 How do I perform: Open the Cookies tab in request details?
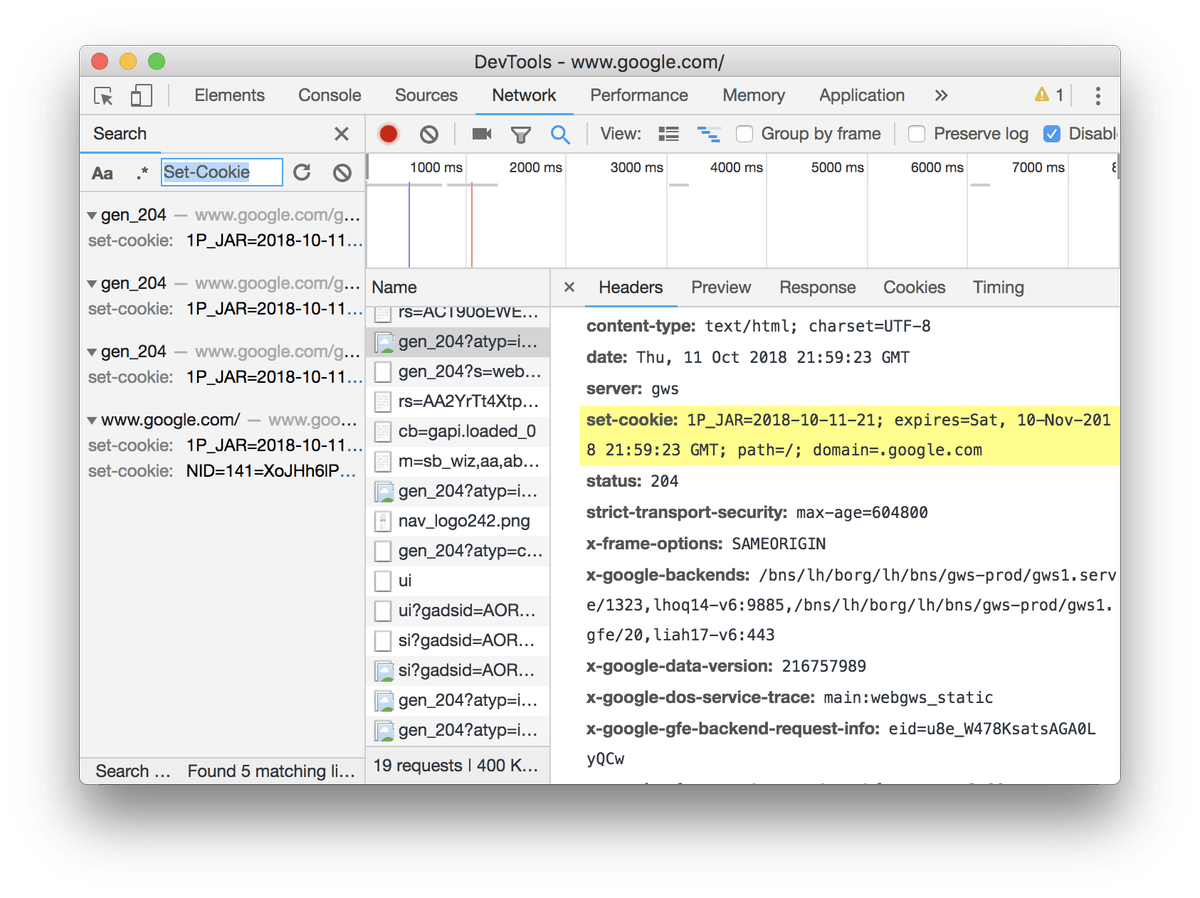click(913, 288)
